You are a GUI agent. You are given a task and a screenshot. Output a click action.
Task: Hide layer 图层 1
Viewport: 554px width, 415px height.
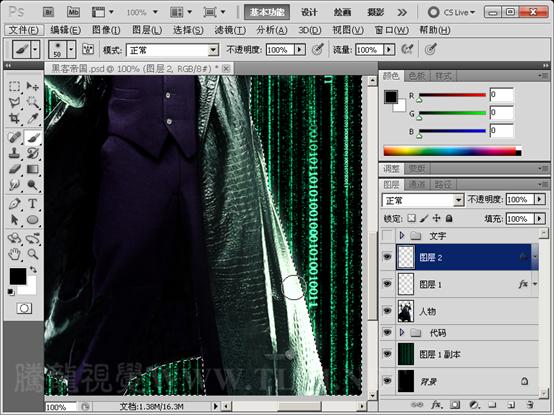388,284
